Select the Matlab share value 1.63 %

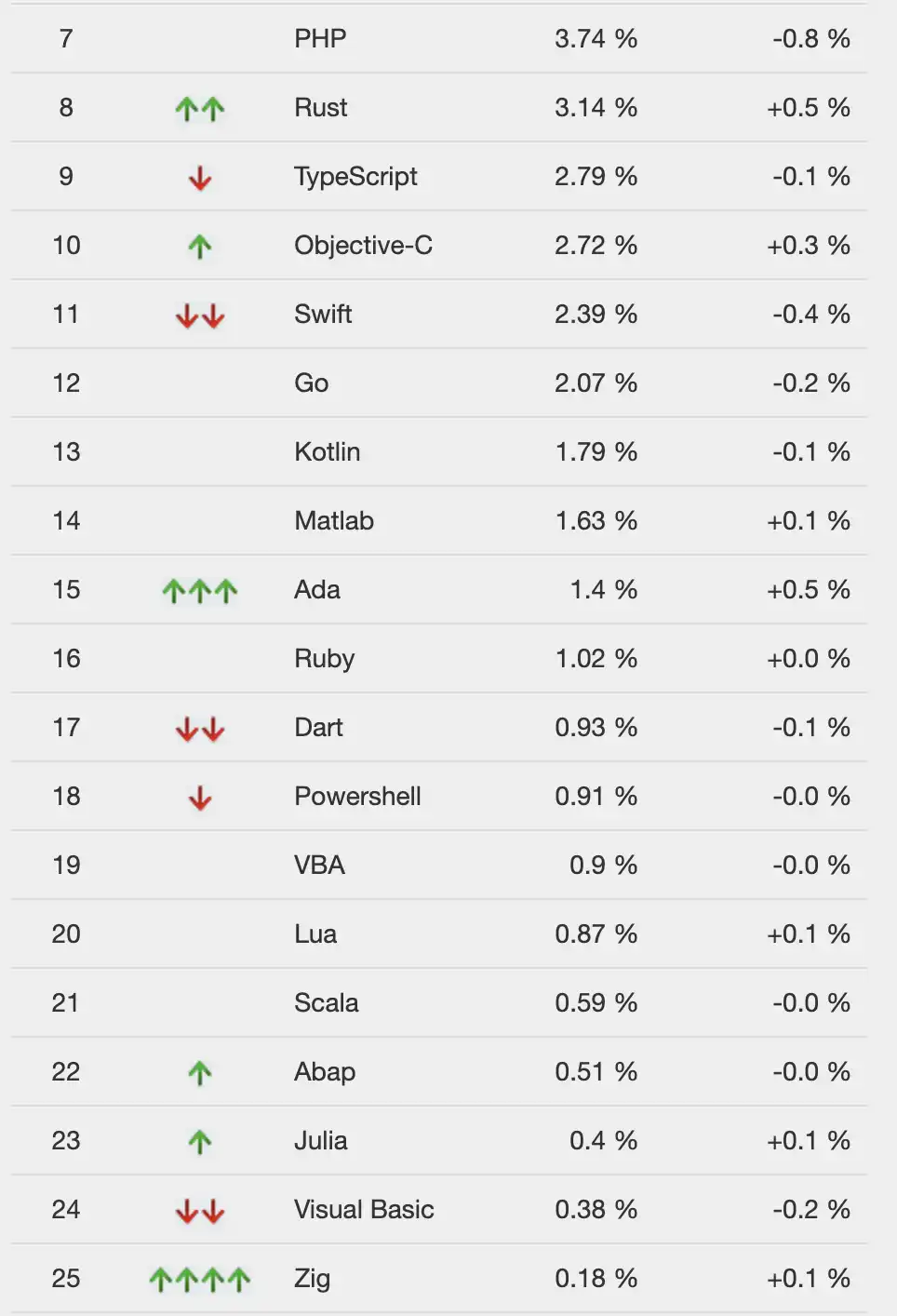click(596, 521)
